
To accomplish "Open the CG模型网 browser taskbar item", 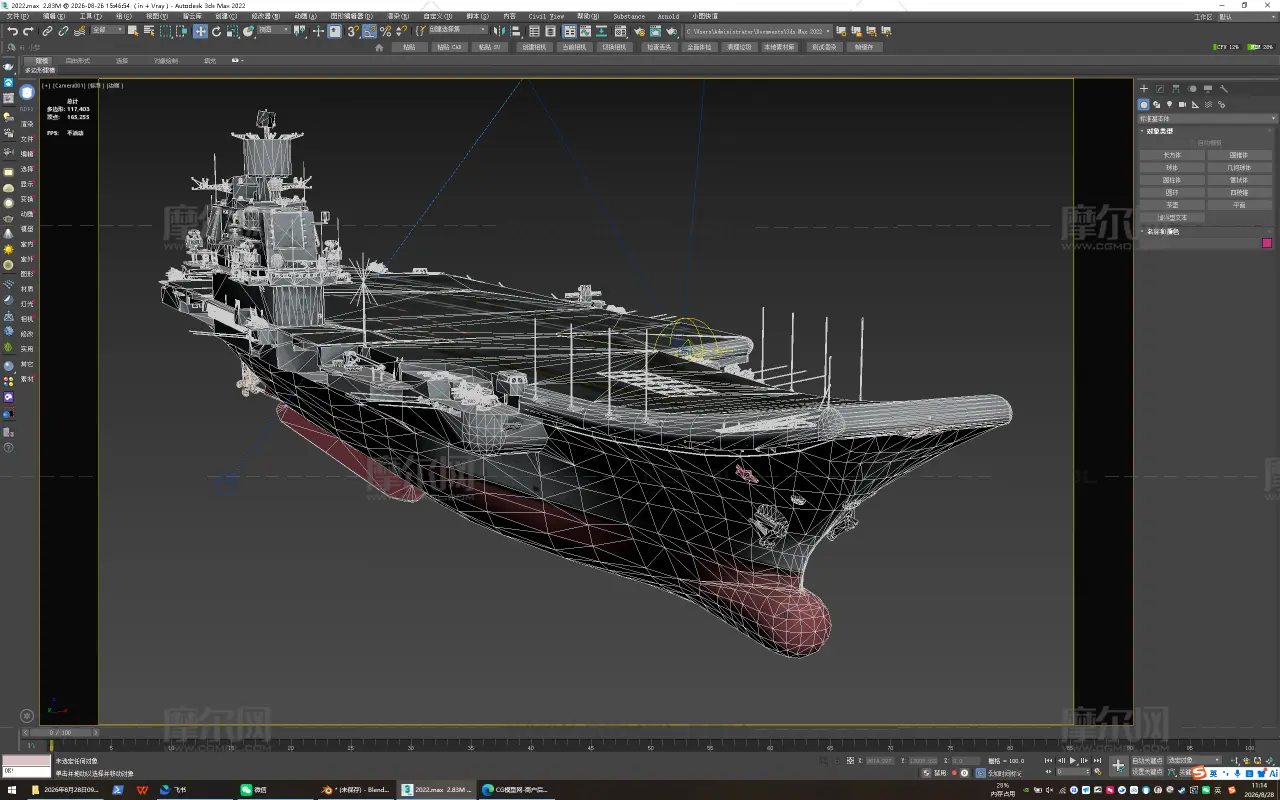I will point(516,790).
